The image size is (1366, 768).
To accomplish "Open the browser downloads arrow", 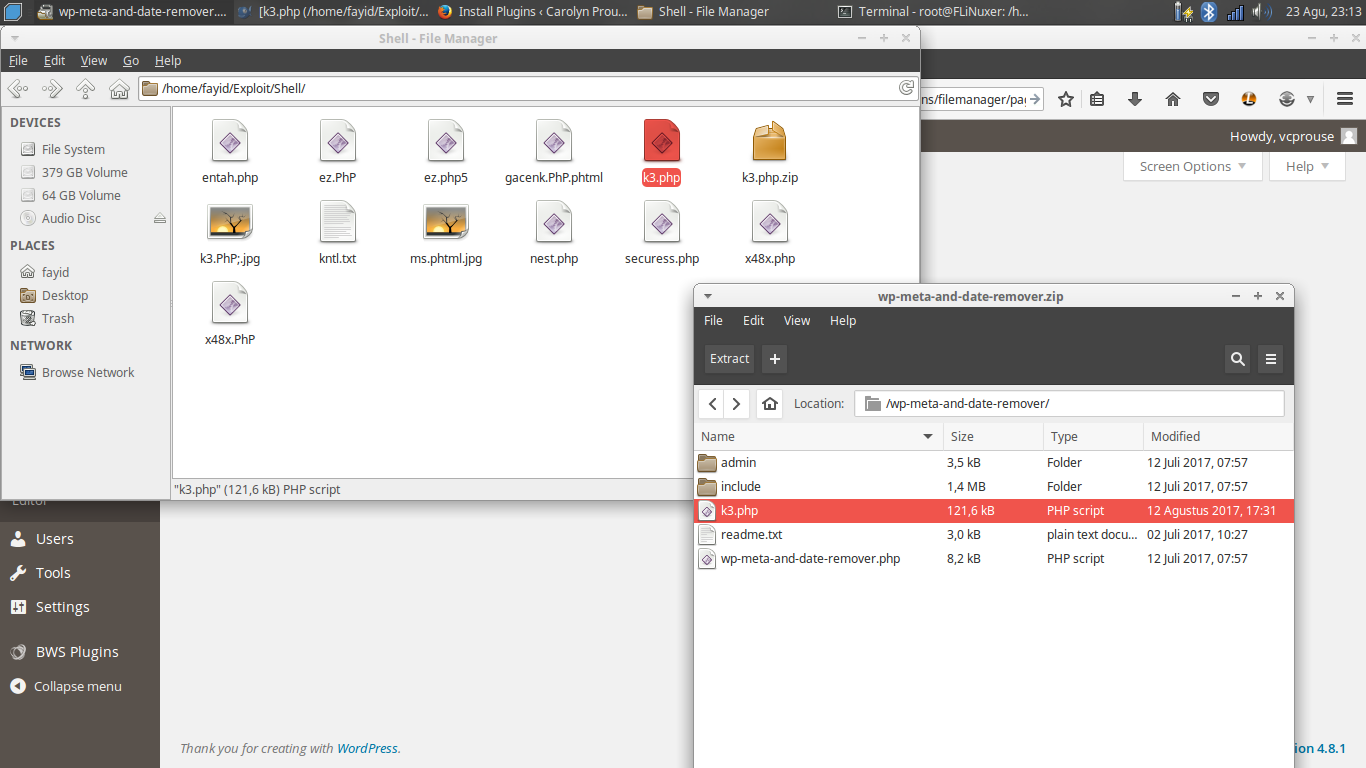I will point(1135,99).
